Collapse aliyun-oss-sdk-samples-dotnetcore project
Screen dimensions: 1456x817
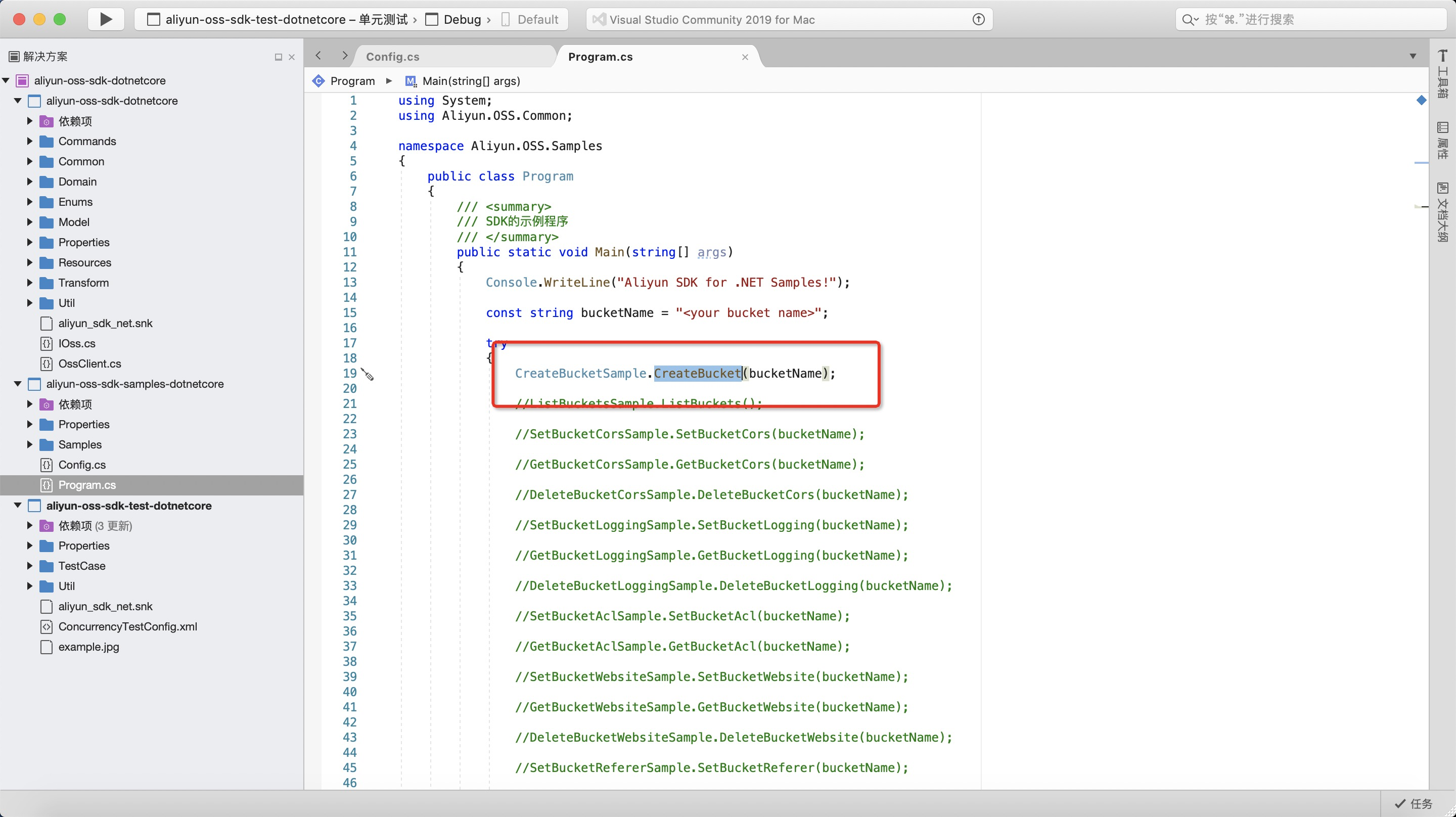pyautogui.click(x=18, y=384)
